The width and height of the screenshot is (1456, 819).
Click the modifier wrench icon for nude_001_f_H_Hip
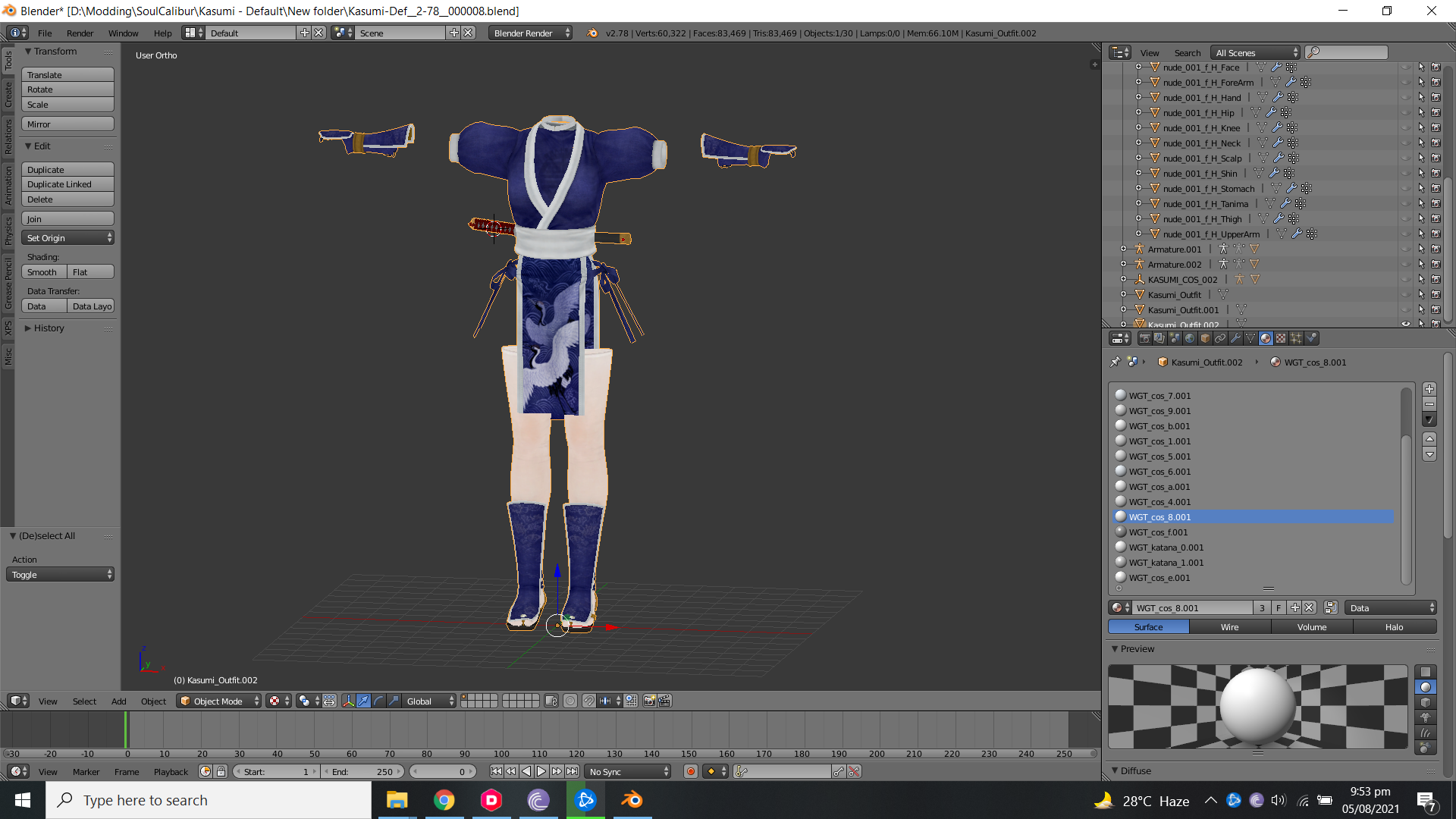(x=1271, y=113)
